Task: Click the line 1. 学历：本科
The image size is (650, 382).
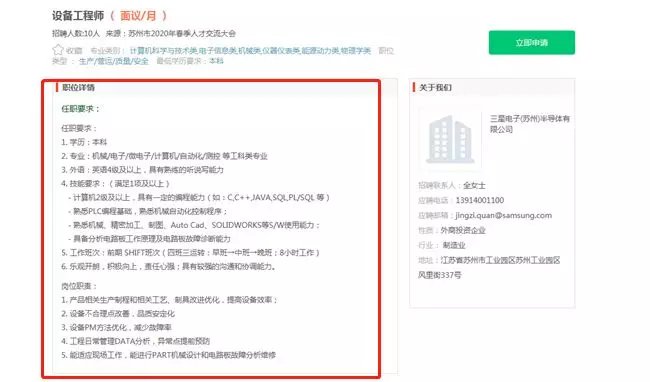Action: (84, 142)
